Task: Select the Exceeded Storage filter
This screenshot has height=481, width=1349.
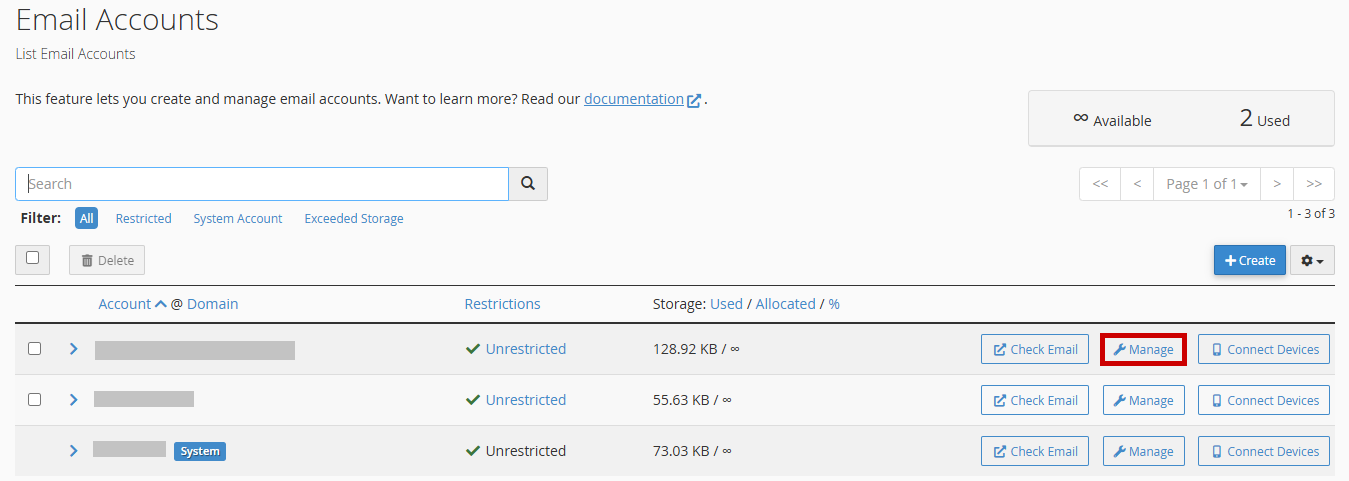Action: tap(354, 218)
